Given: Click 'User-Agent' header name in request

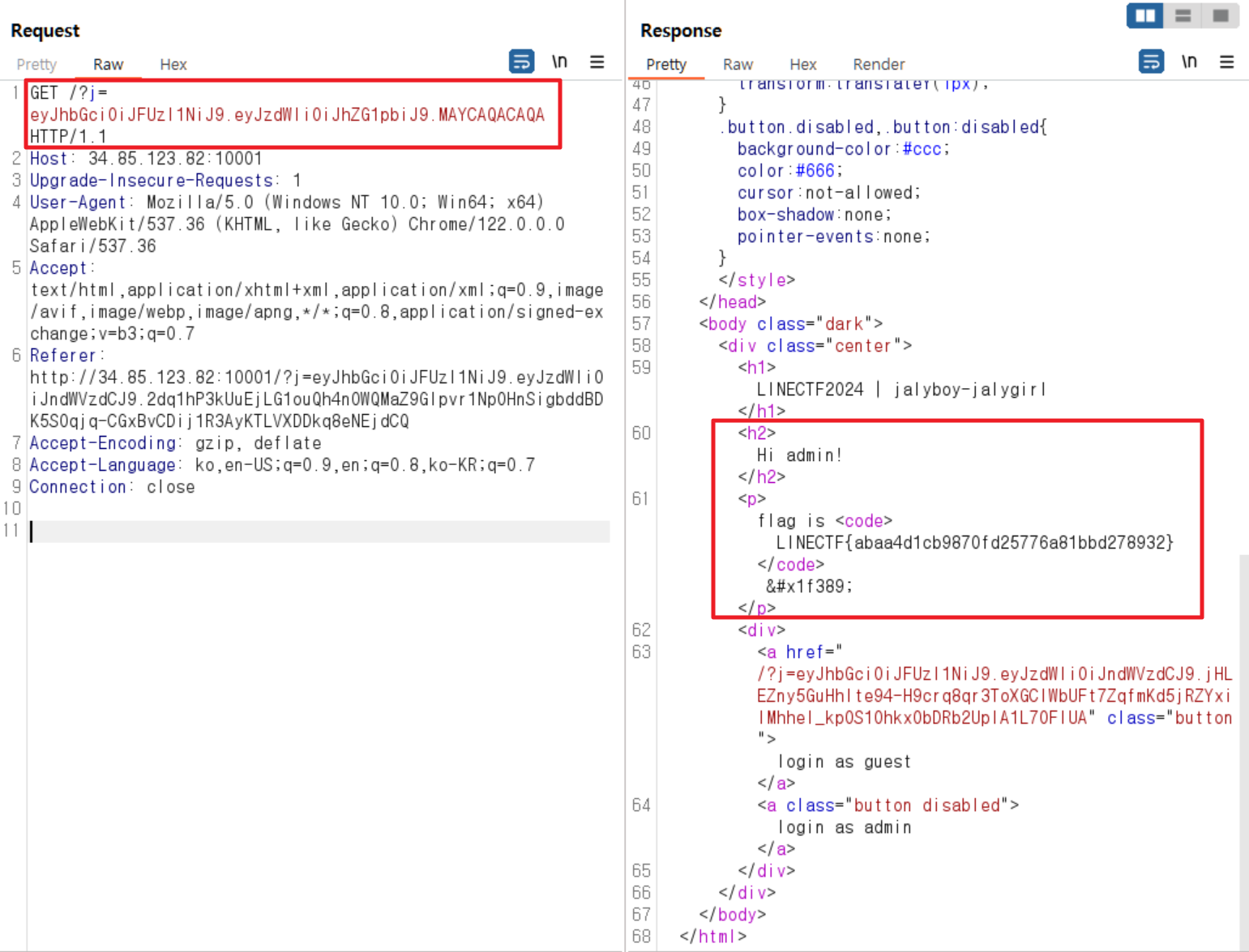Looking at the screenshot, I should 78,203.
